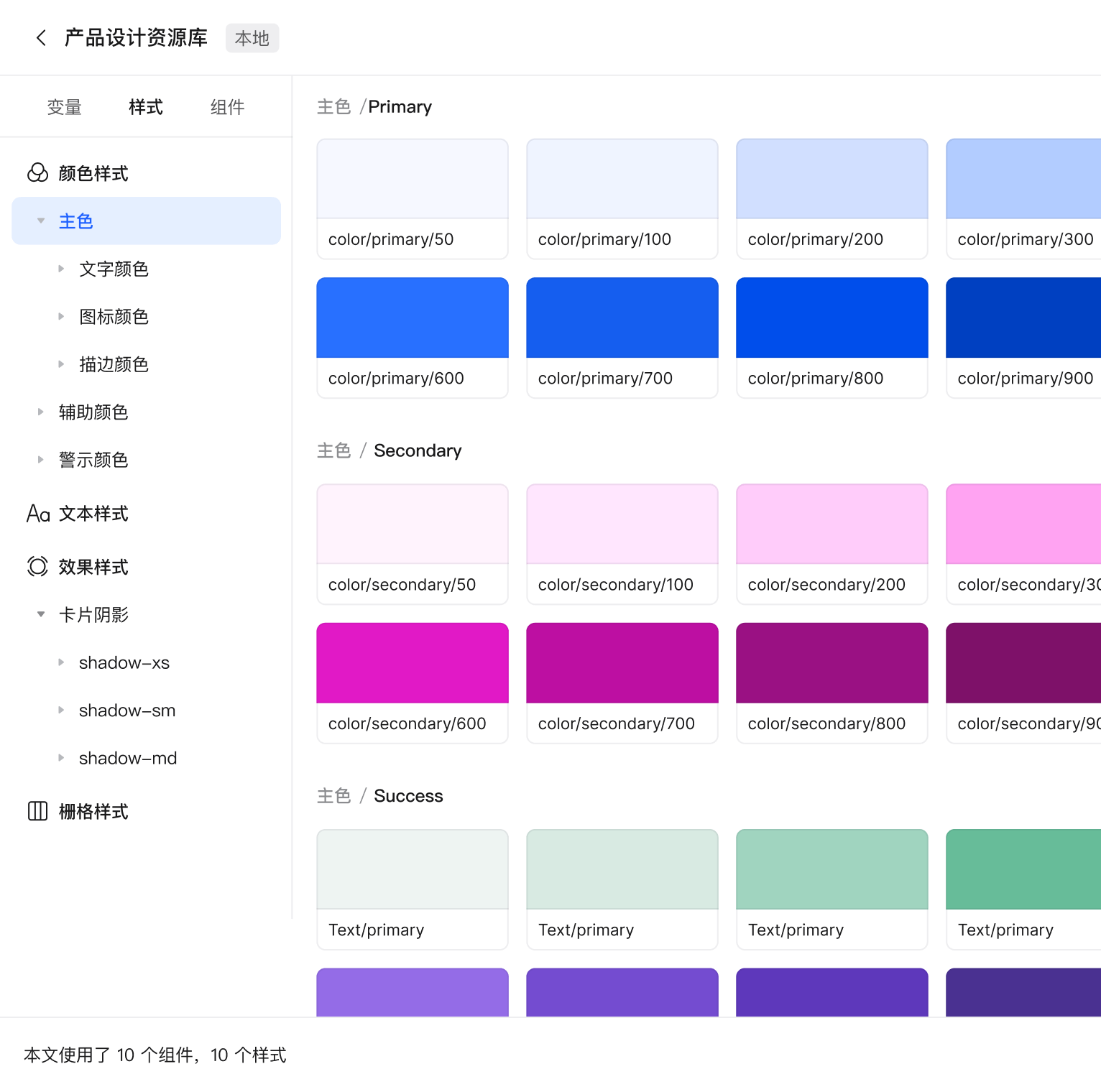Select the 文字颜色 tree item

point(114,269)
